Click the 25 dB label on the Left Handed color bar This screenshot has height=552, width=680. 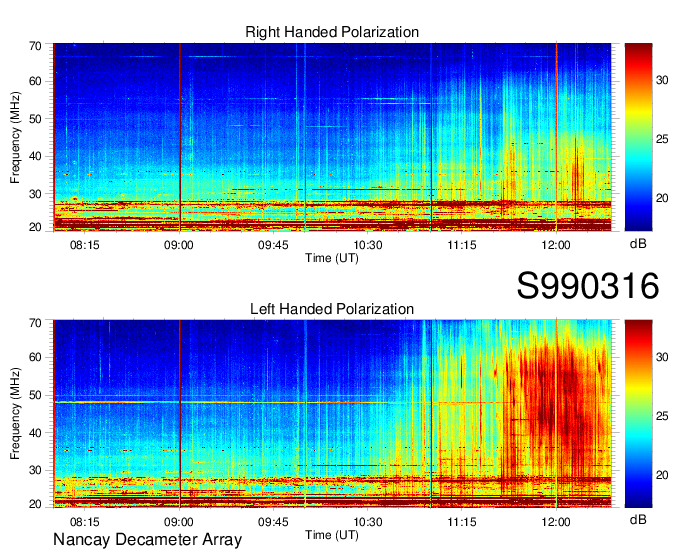pyautogui.click(x=662, y=416)
